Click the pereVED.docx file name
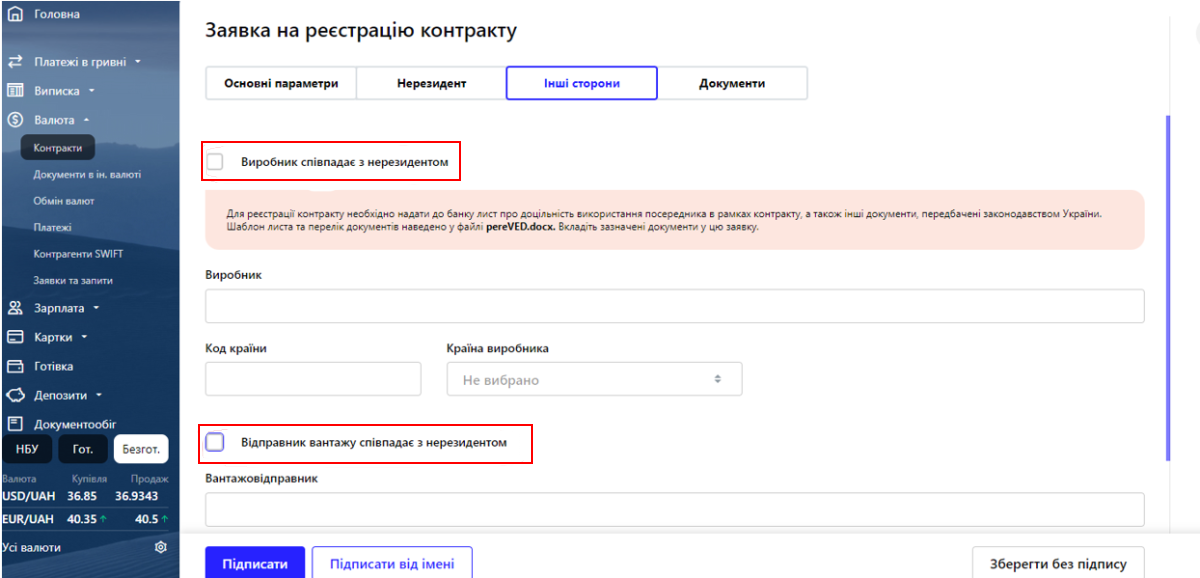 (520, 227)
